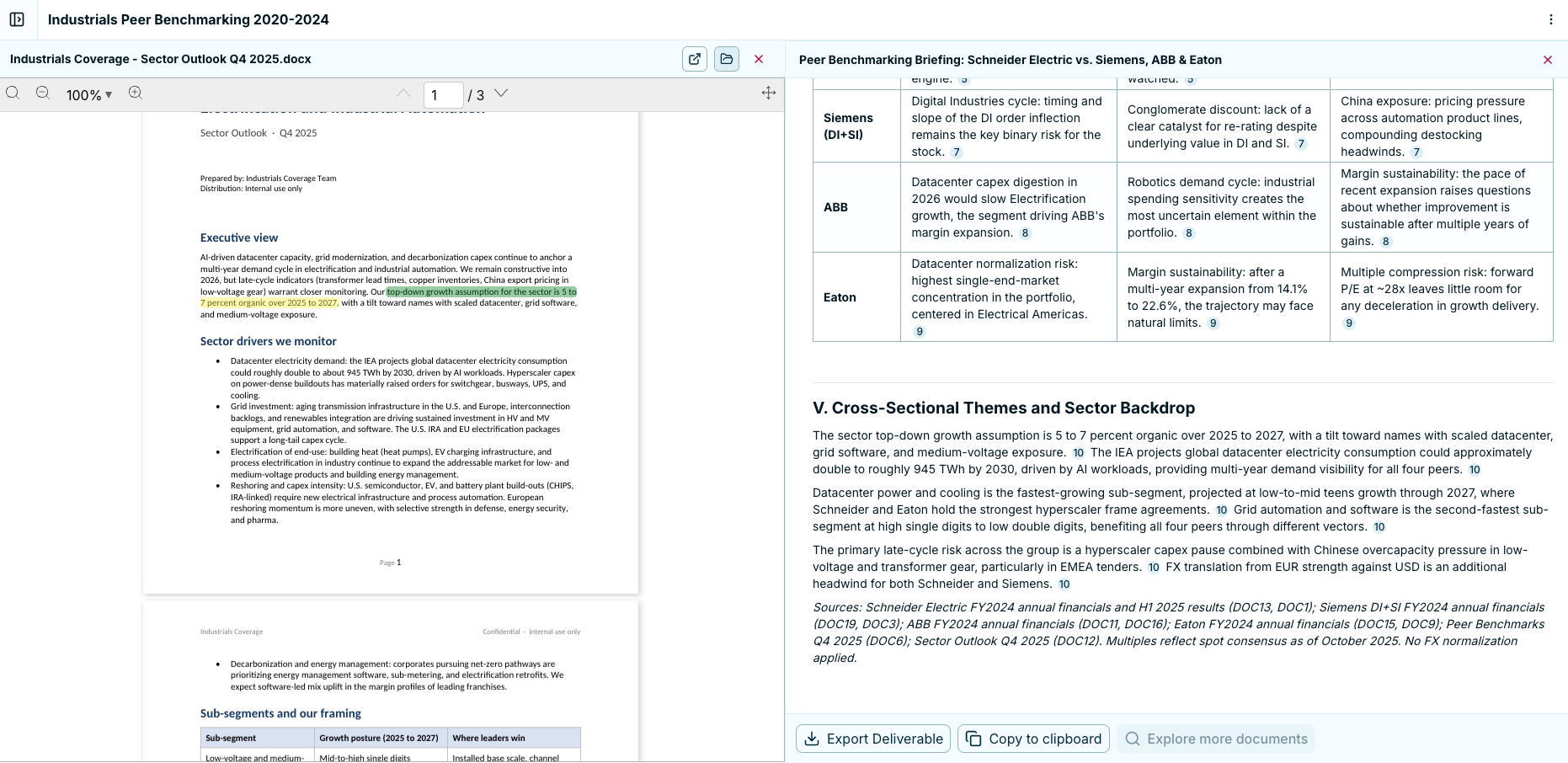Open citation 10 after different vectors
Image resolution: width=1568 pixels, height=763 pixels.
pos(1379,527)
